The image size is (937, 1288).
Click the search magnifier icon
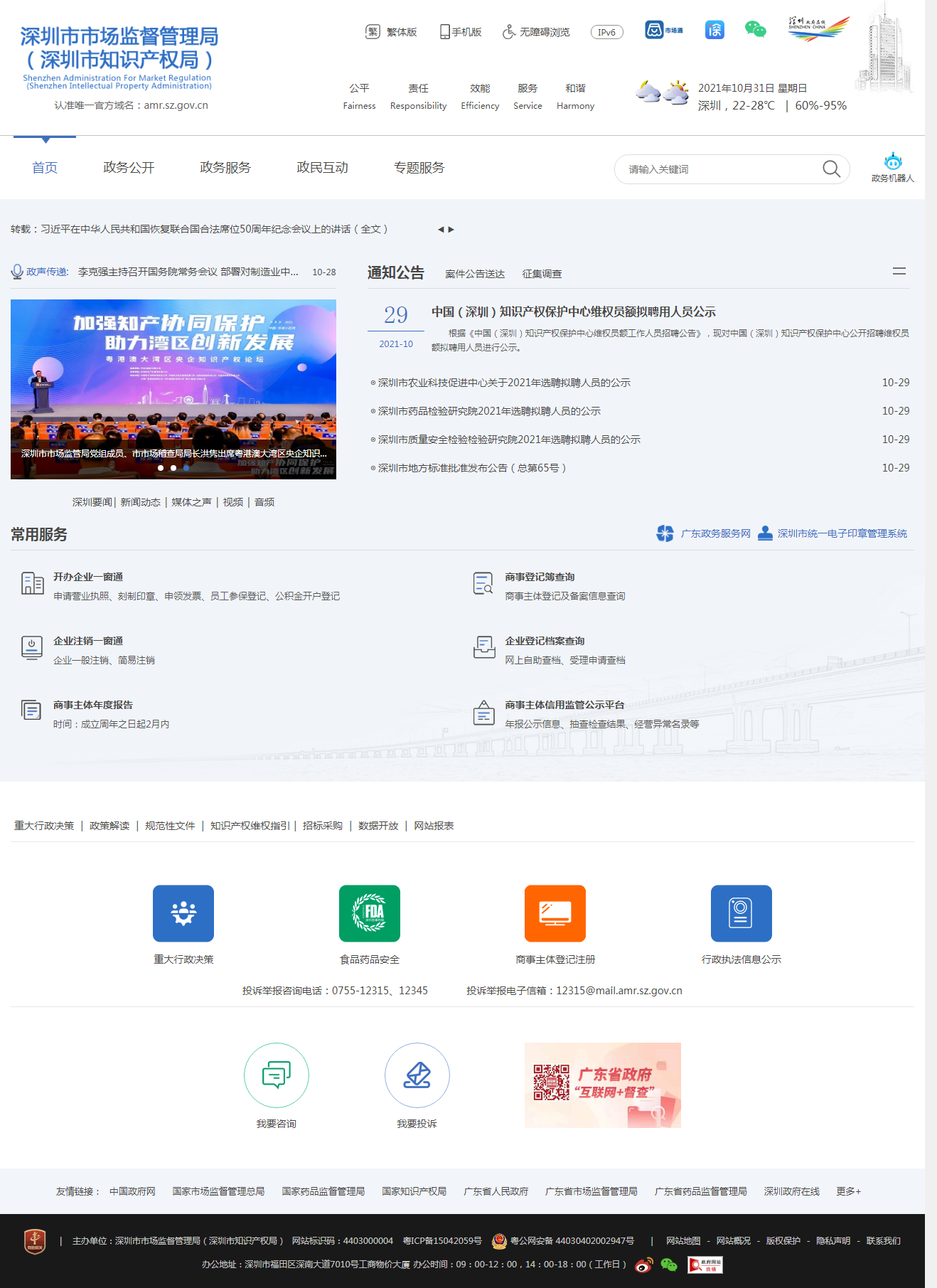click(x=831, y=169)
